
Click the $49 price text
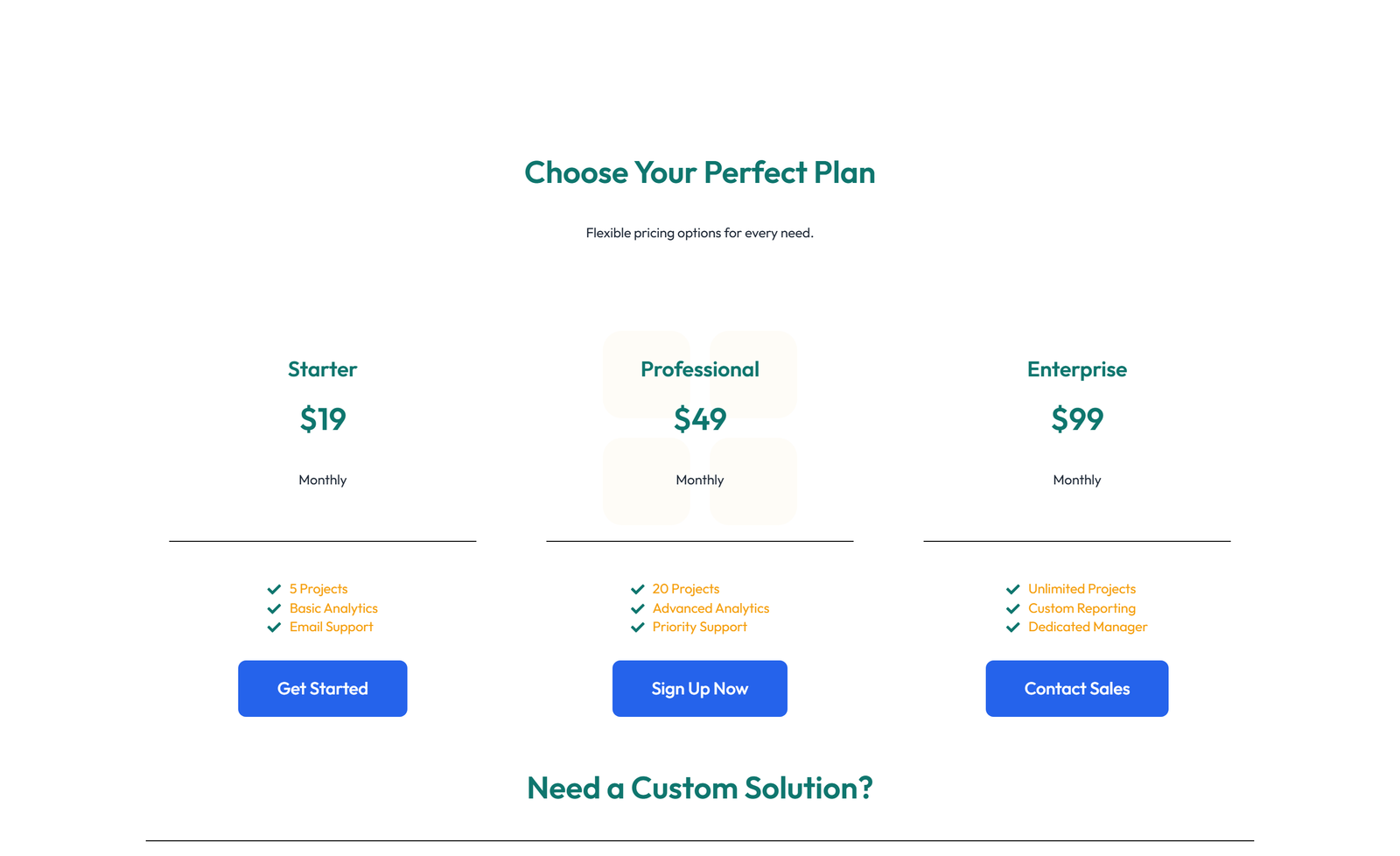pyautogui.click(x=699, y=419)
